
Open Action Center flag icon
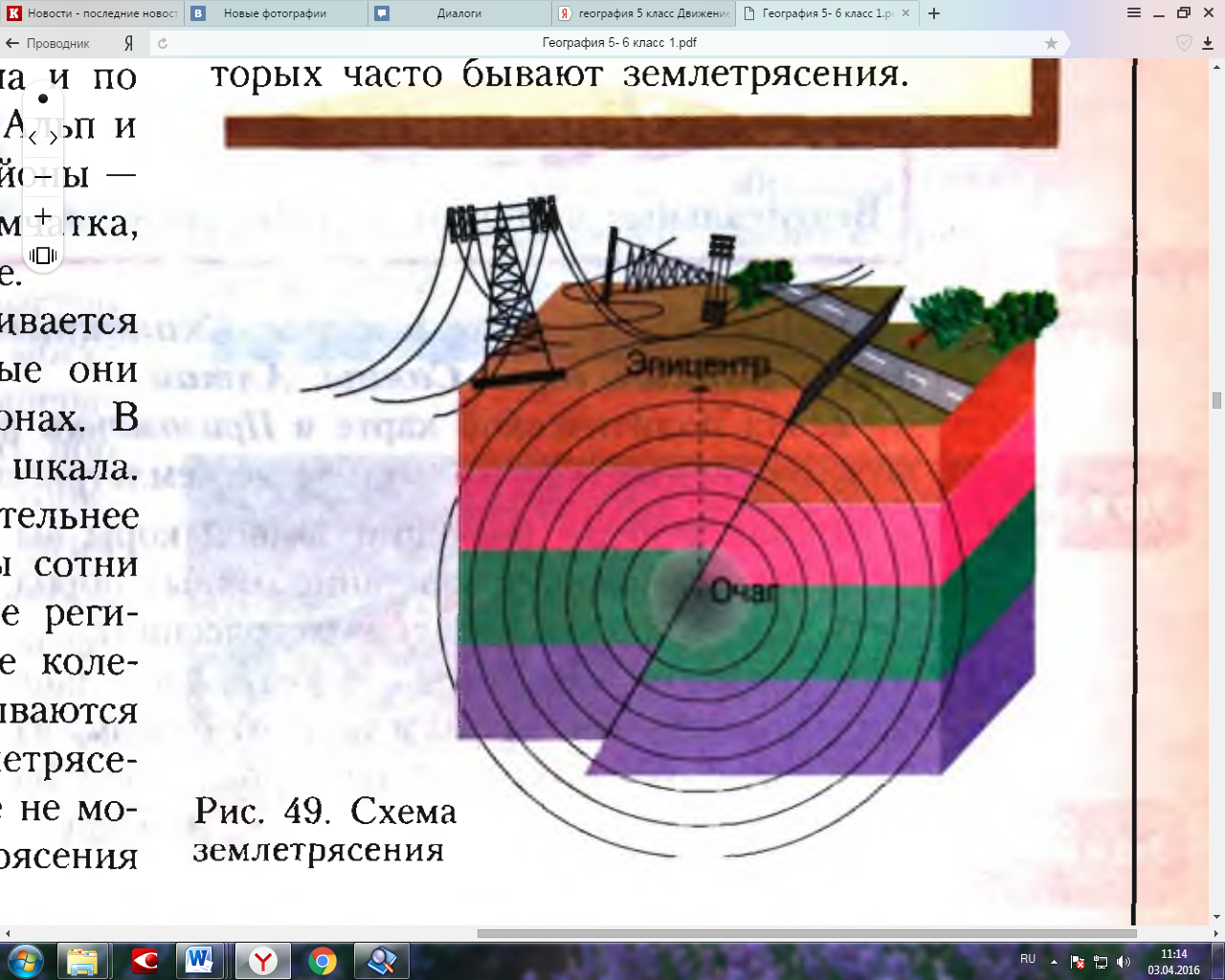click(1078, 962)
